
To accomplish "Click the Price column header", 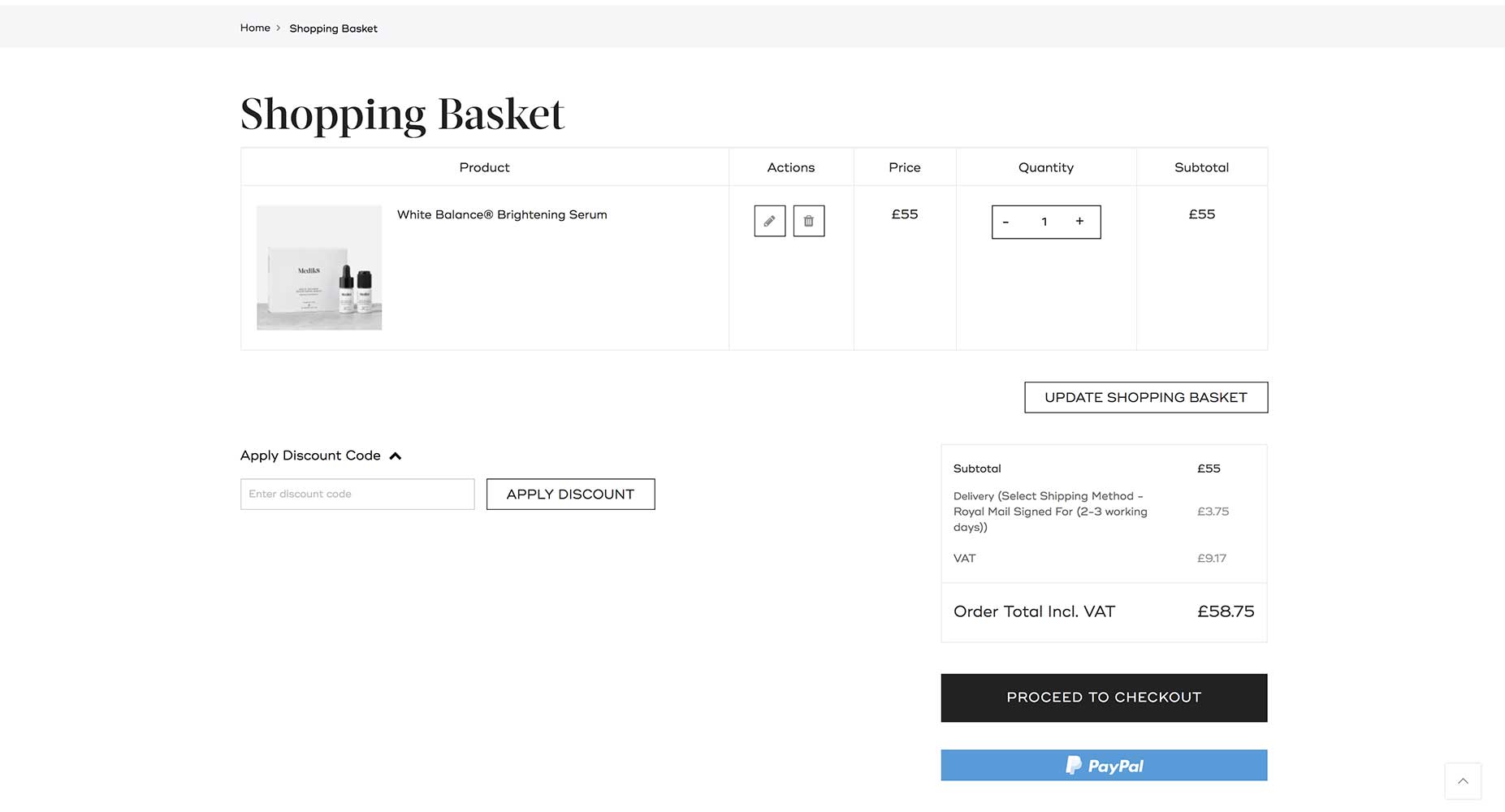I will point(905,167).
